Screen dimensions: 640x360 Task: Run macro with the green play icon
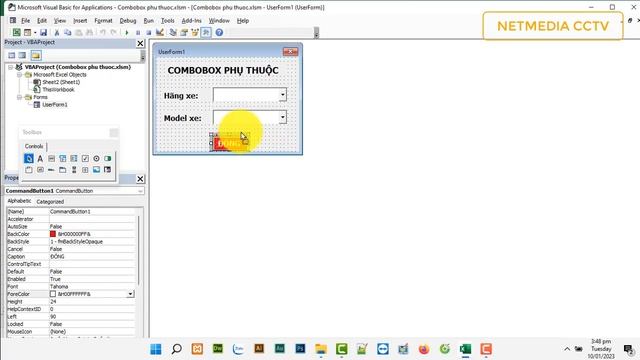coord(127,32)
